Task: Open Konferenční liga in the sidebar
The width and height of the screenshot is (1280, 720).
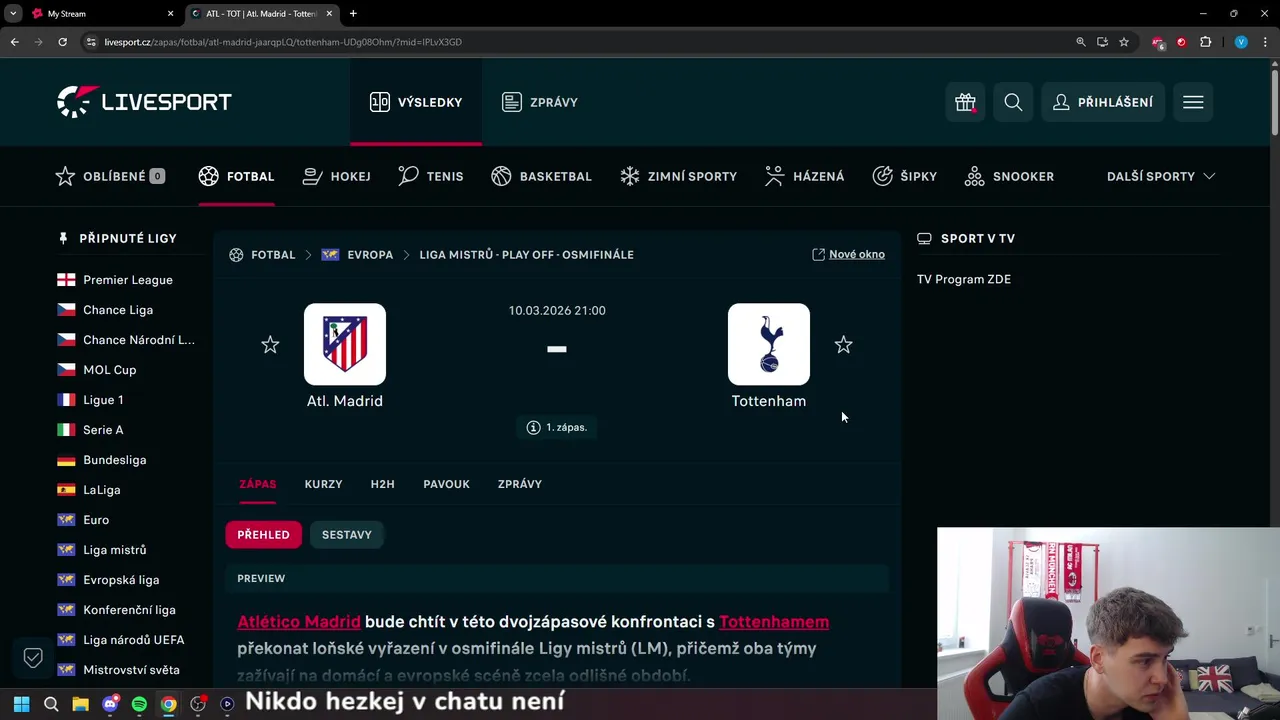Action: (x=129, y=610)
